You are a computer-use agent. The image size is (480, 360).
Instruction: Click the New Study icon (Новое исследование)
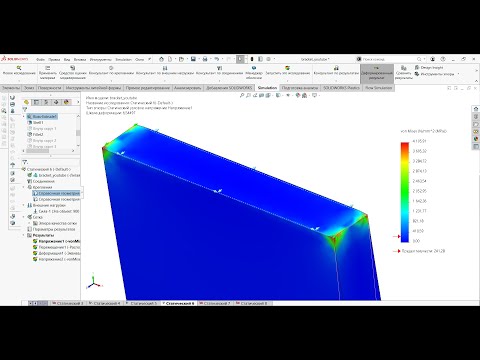pyautogui.click(x=19, y=68)
